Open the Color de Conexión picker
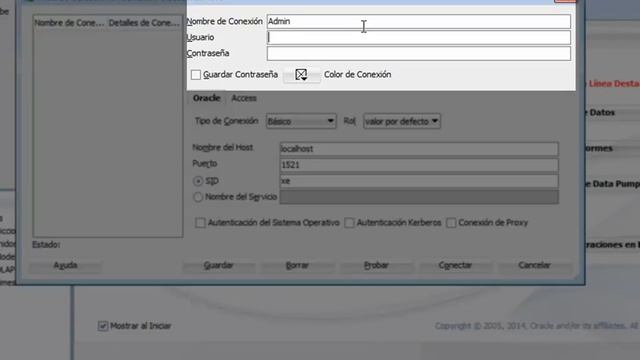Screen dimensions: 640x360 [302, 75]
